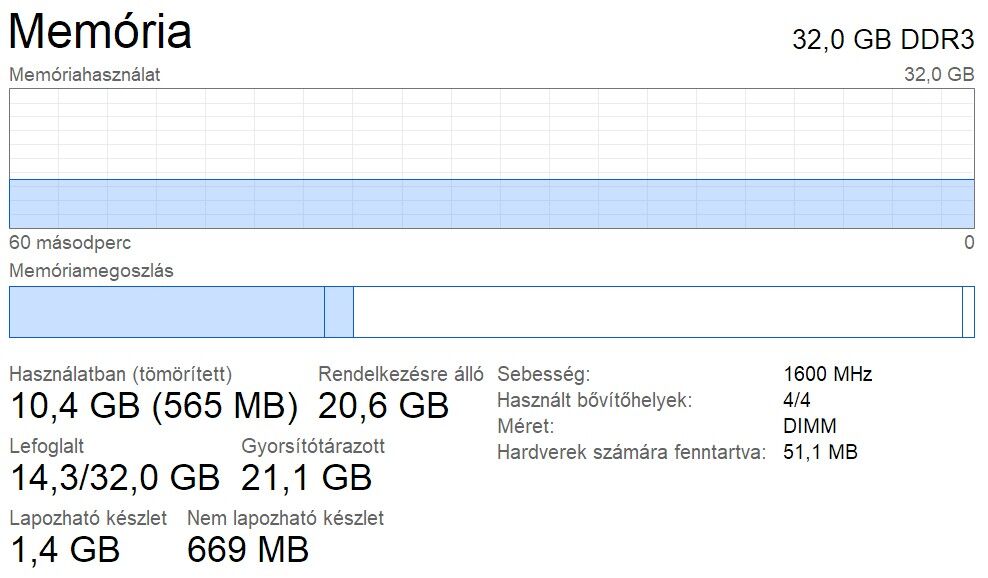
Task: Click the Gyorsítótárazott label
Action: pyautogui.click(x=313, y=446)
